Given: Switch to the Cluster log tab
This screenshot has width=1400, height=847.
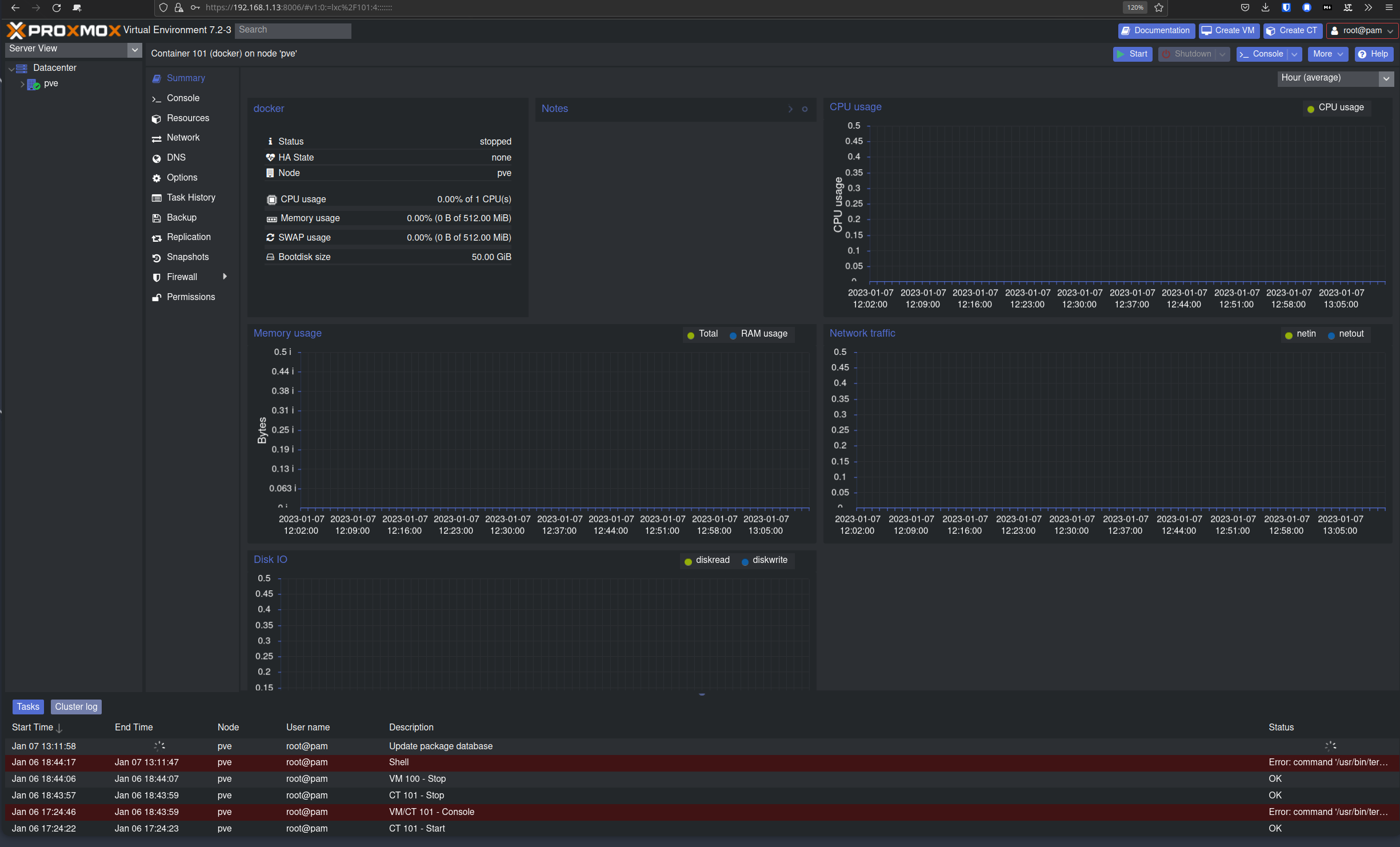Looking at the screenshot, I should coord(76,707).
